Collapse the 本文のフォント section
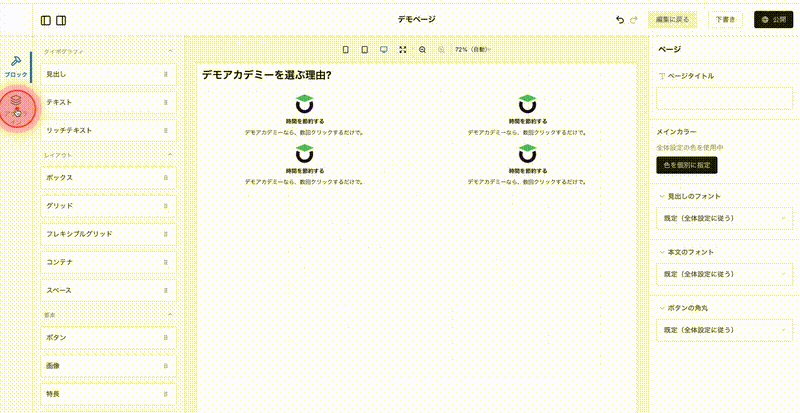Screen dimensions: 800x413 coord(662,252)
